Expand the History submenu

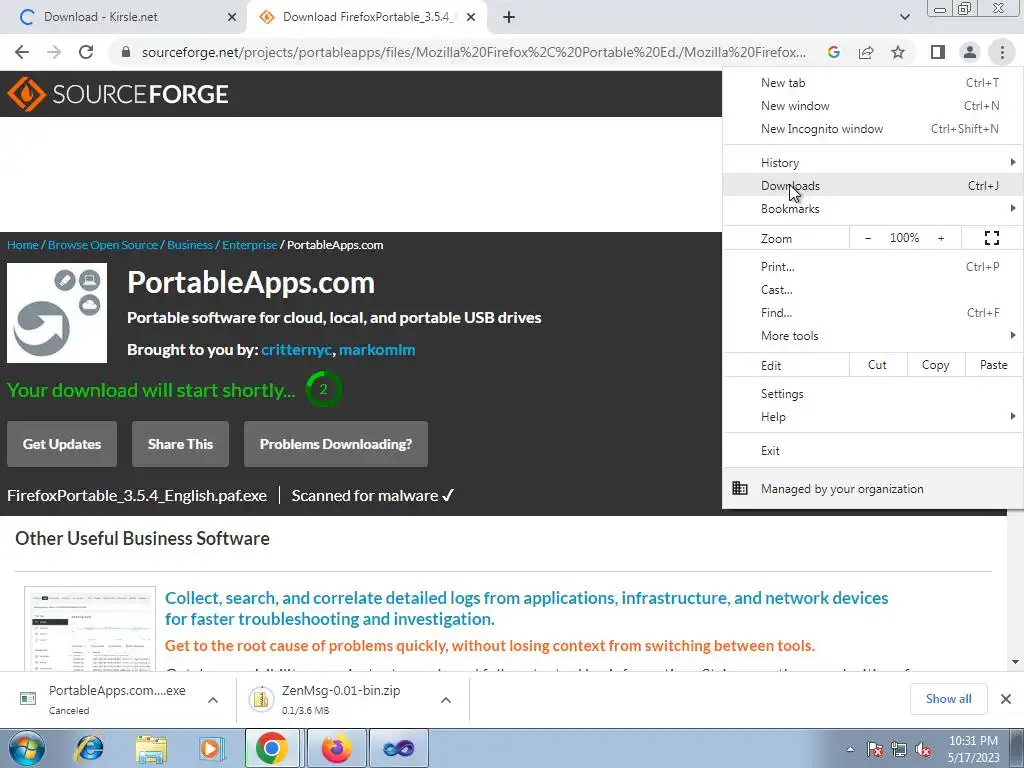[x=873, y=163]
